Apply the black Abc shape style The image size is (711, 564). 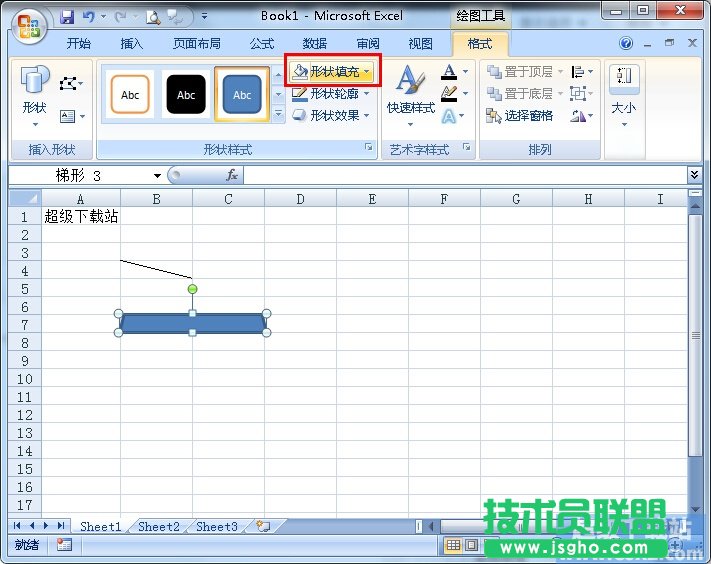186,95
